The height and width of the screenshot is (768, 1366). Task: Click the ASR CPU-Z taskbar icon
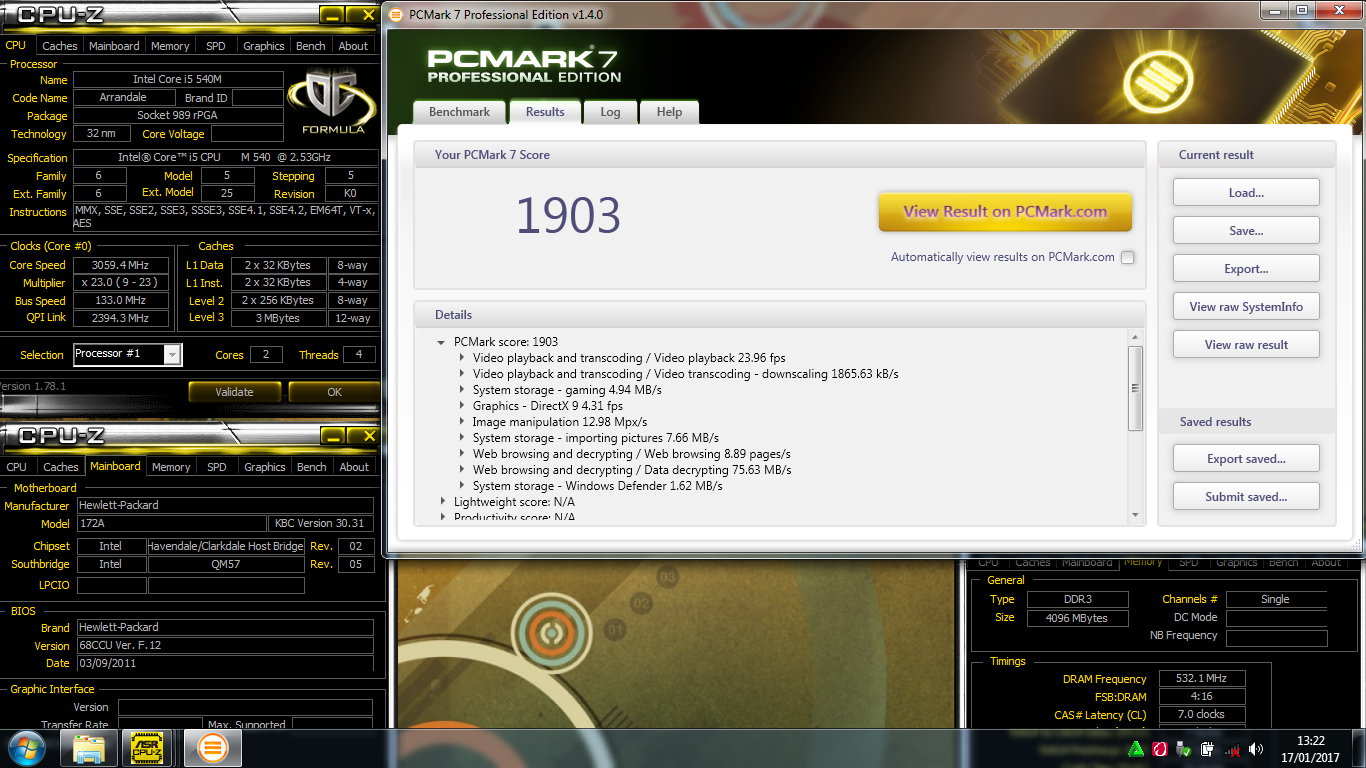click(x=149, y=747)
